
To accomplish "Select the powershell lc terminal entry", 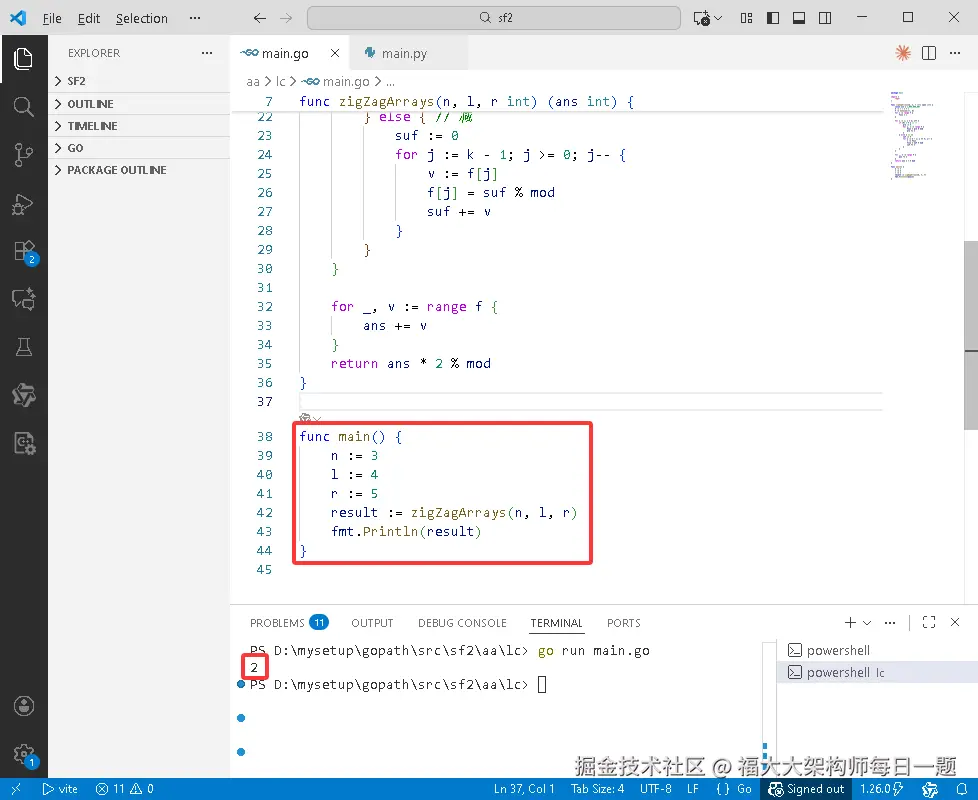I will [x=877, y=672].
